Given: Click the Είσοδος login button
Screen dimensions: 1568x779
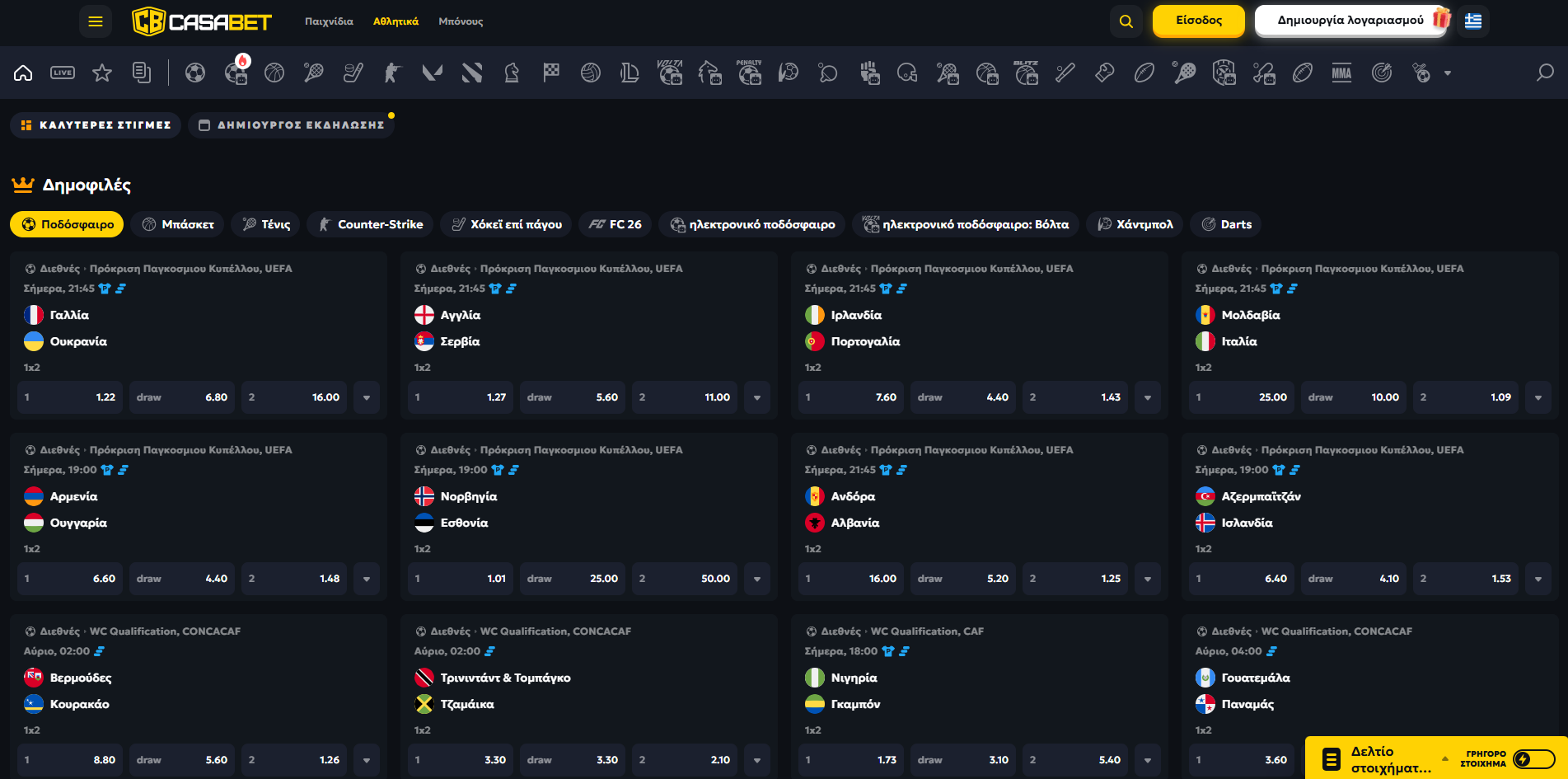Looking at the screenshot, I should tap(1198, 21).
